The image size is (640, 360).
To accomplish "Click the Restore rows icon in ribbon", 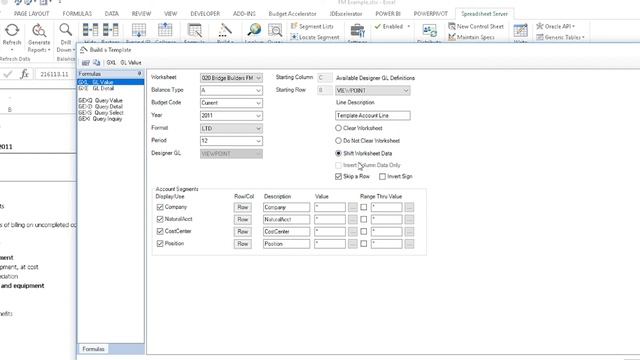I will click(110, 30).
